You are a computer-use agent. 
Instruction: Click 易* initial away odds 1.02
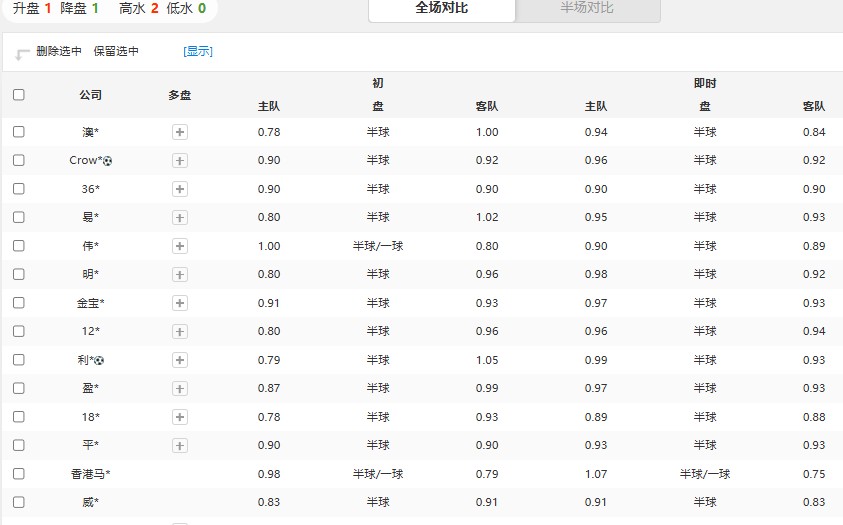coord(487,217)
